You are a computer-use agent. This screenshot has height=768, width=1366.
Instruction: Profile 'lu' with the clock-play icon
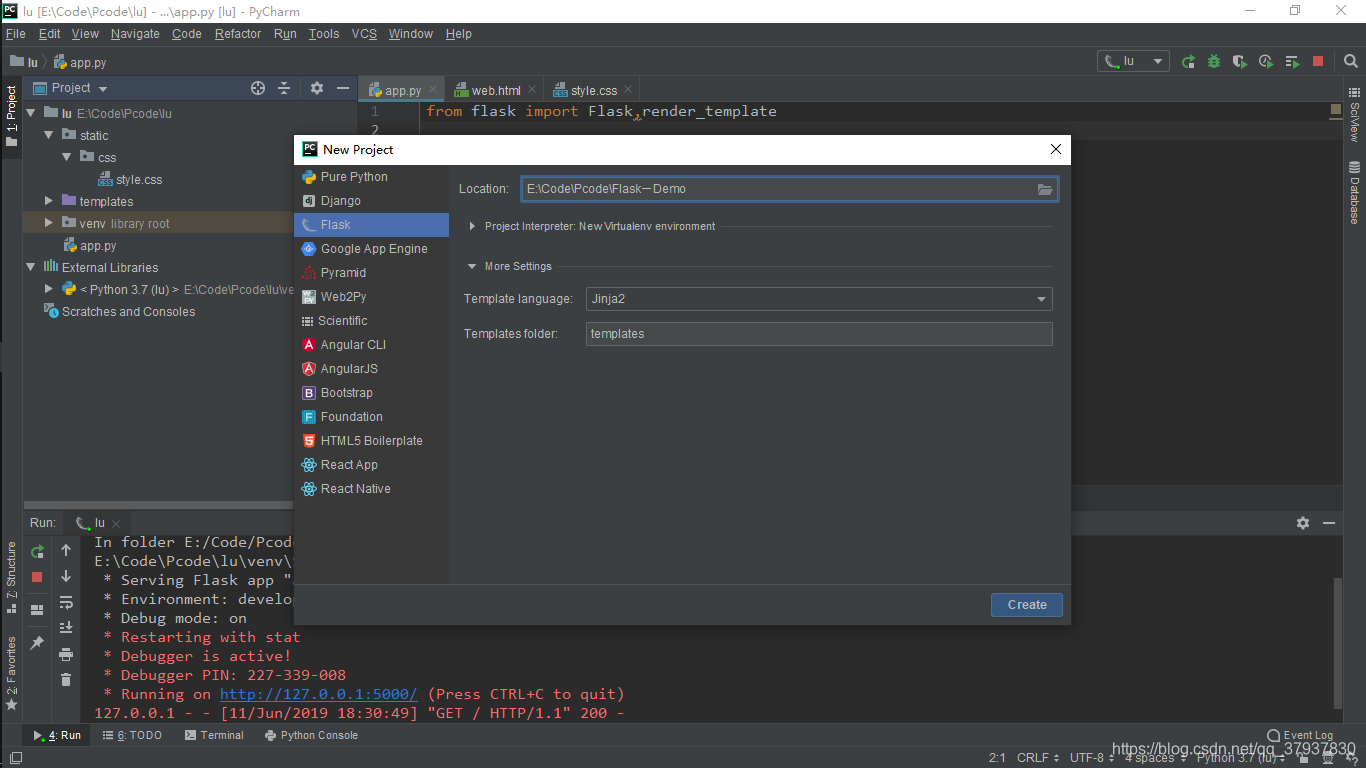point(1266,61)
